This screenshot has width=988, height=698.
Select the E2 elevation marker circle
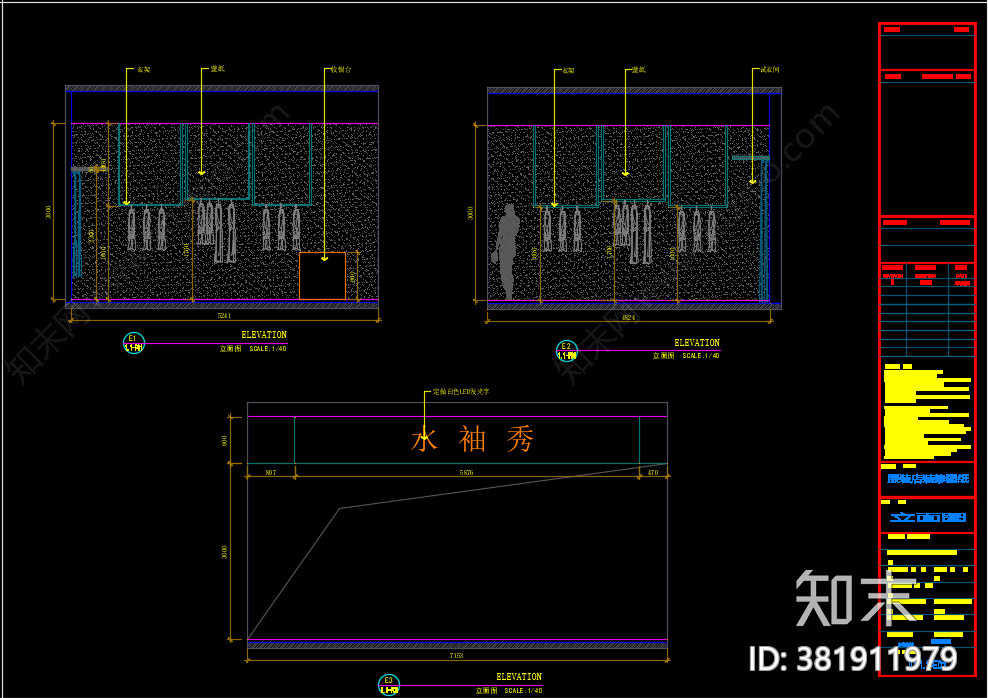coord(566,351)
